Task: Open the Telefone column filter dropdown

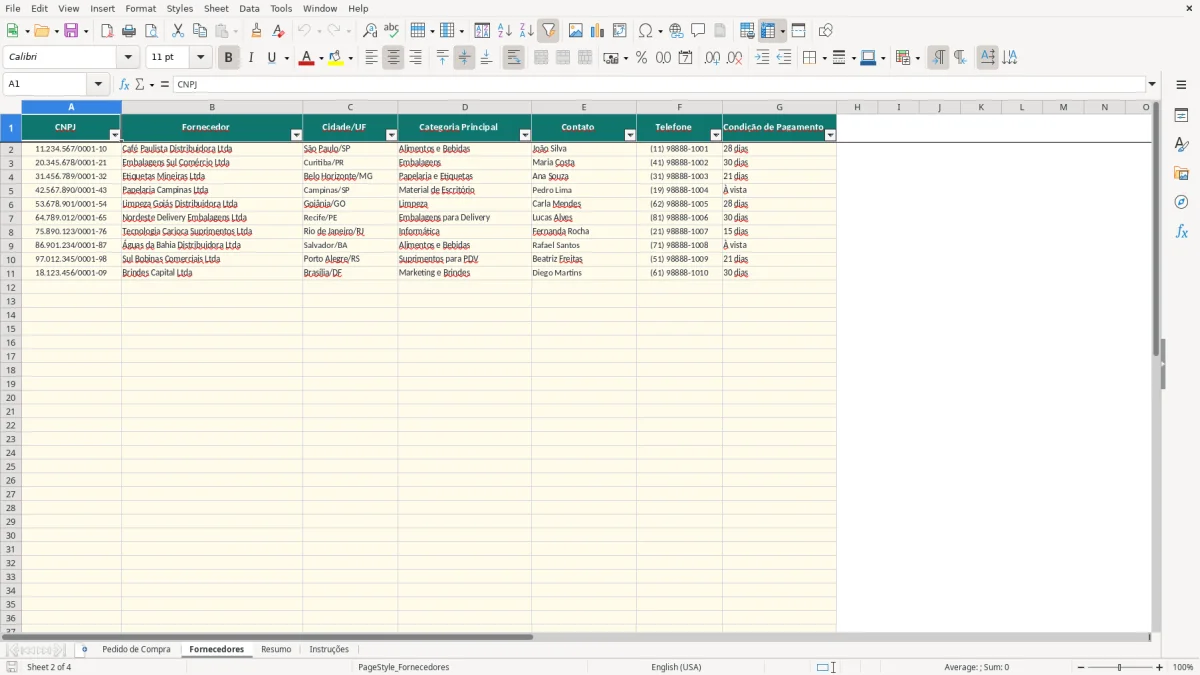Action: pos(716,135)
